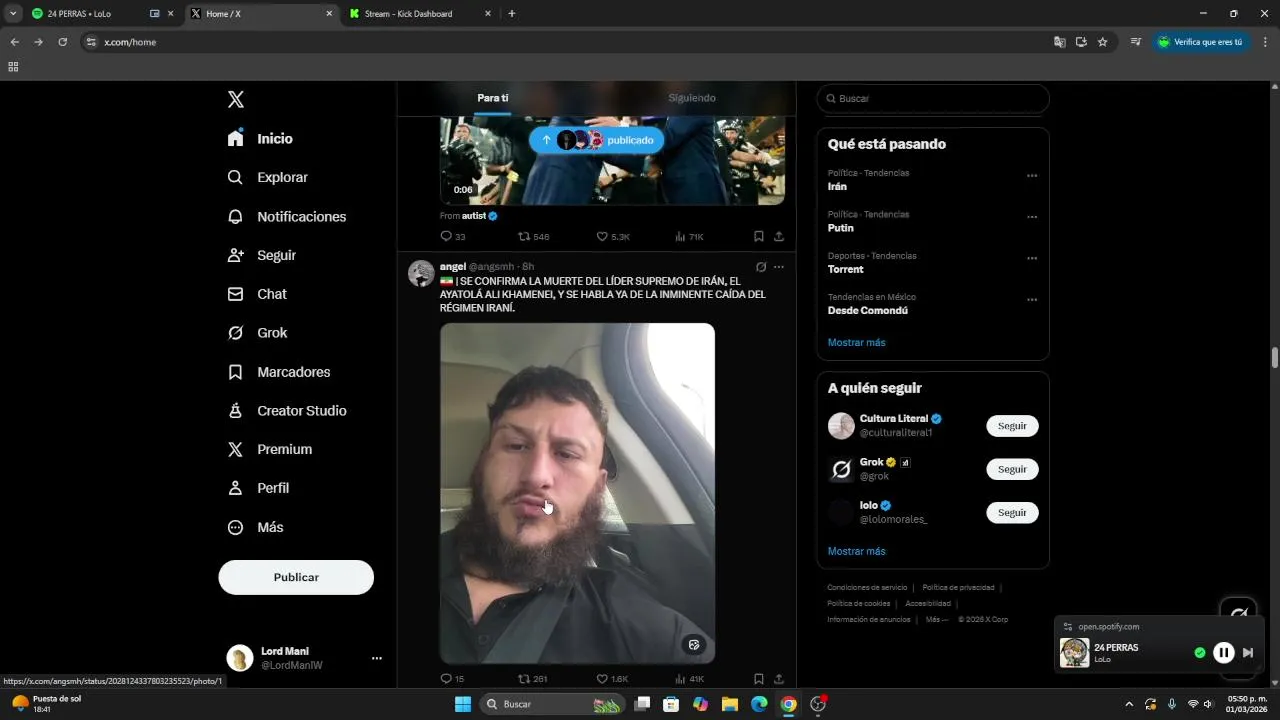The image size is (1280, 720).
Task: Click the translate page icon
Action: 1059,42
